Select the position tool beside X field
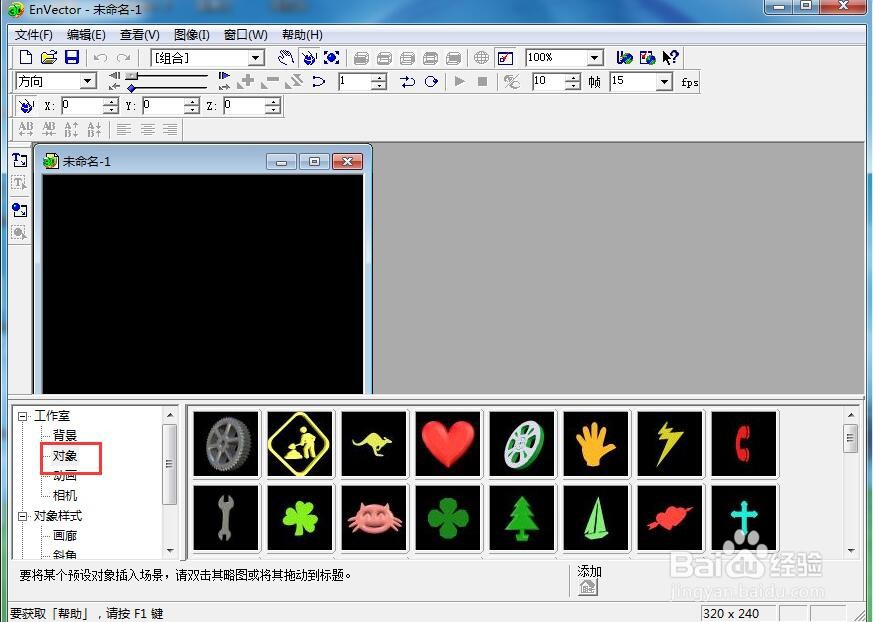The width and height of the screenshot is (873, 622). 26,105
